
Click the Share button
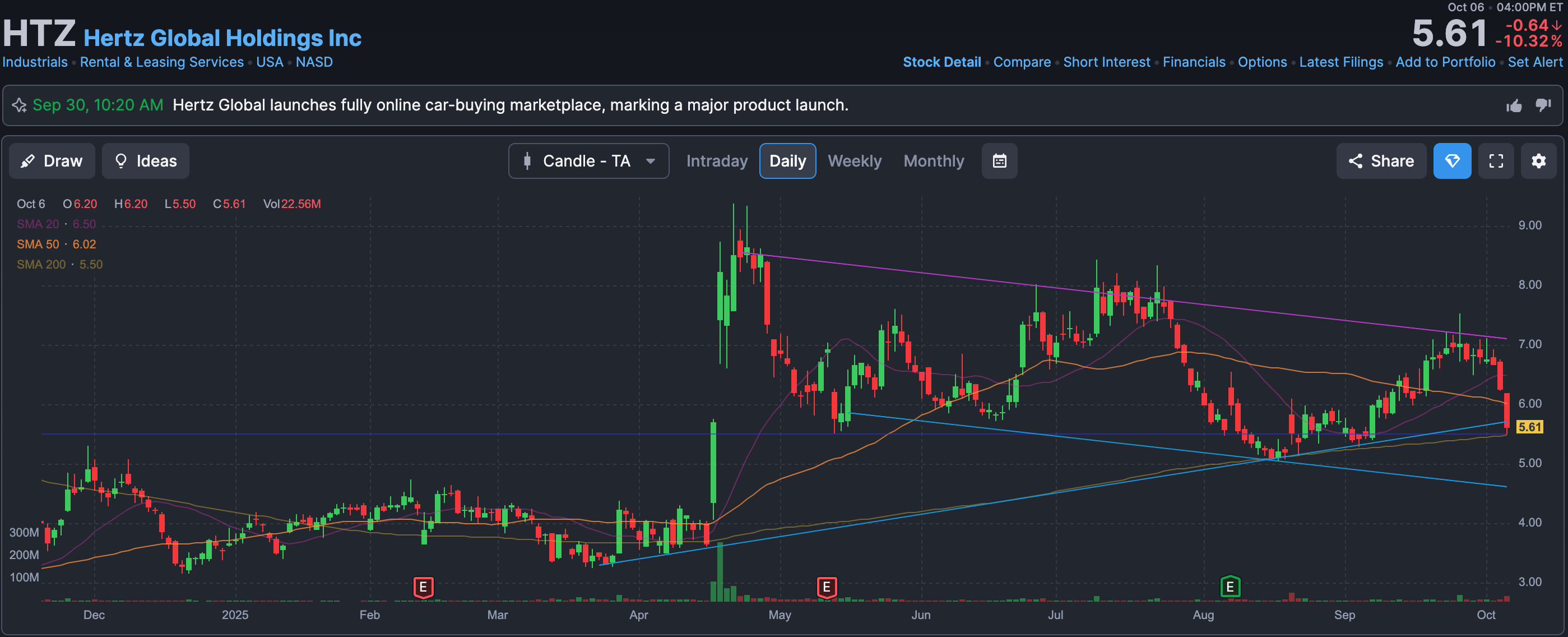pyautogui.click(x=1380, y=161)
